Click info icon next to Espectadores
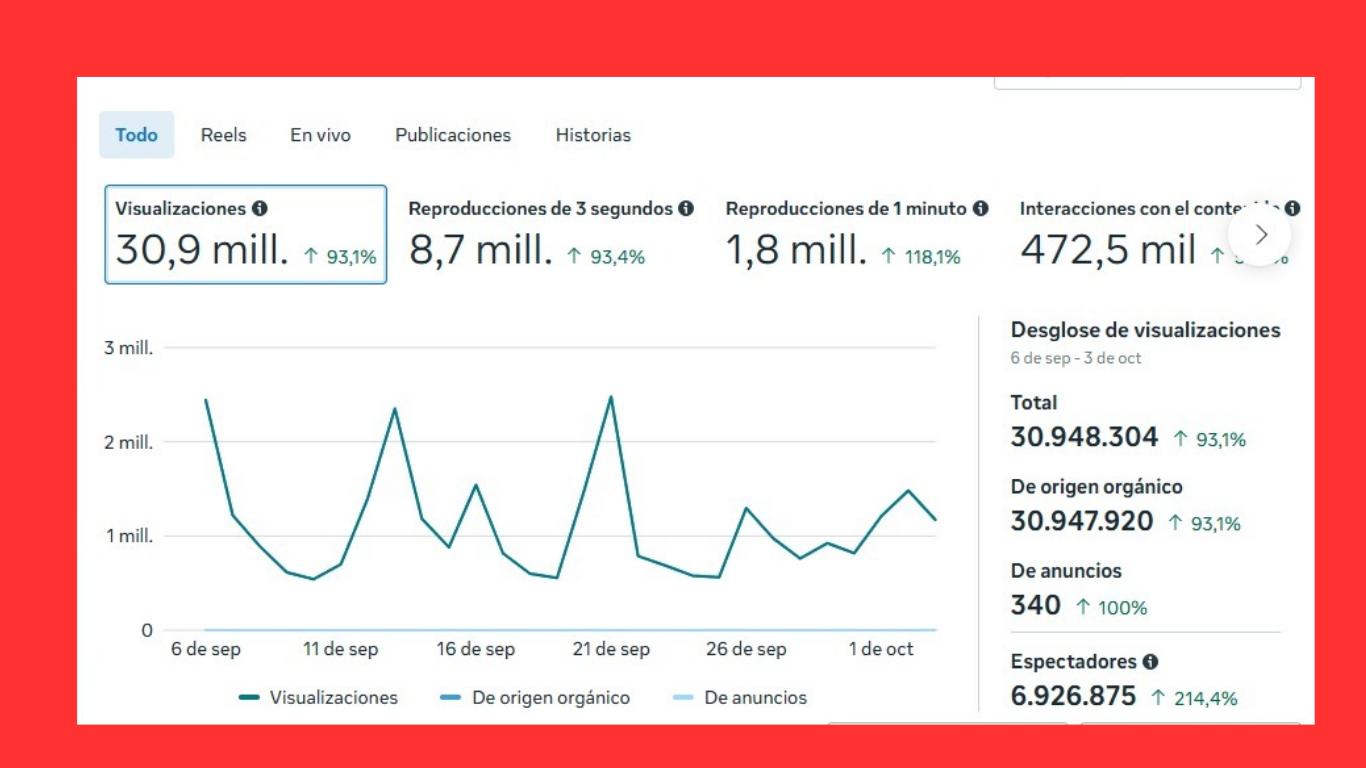Screen dimensions: 1366x768 click(x=1151, y=662)
